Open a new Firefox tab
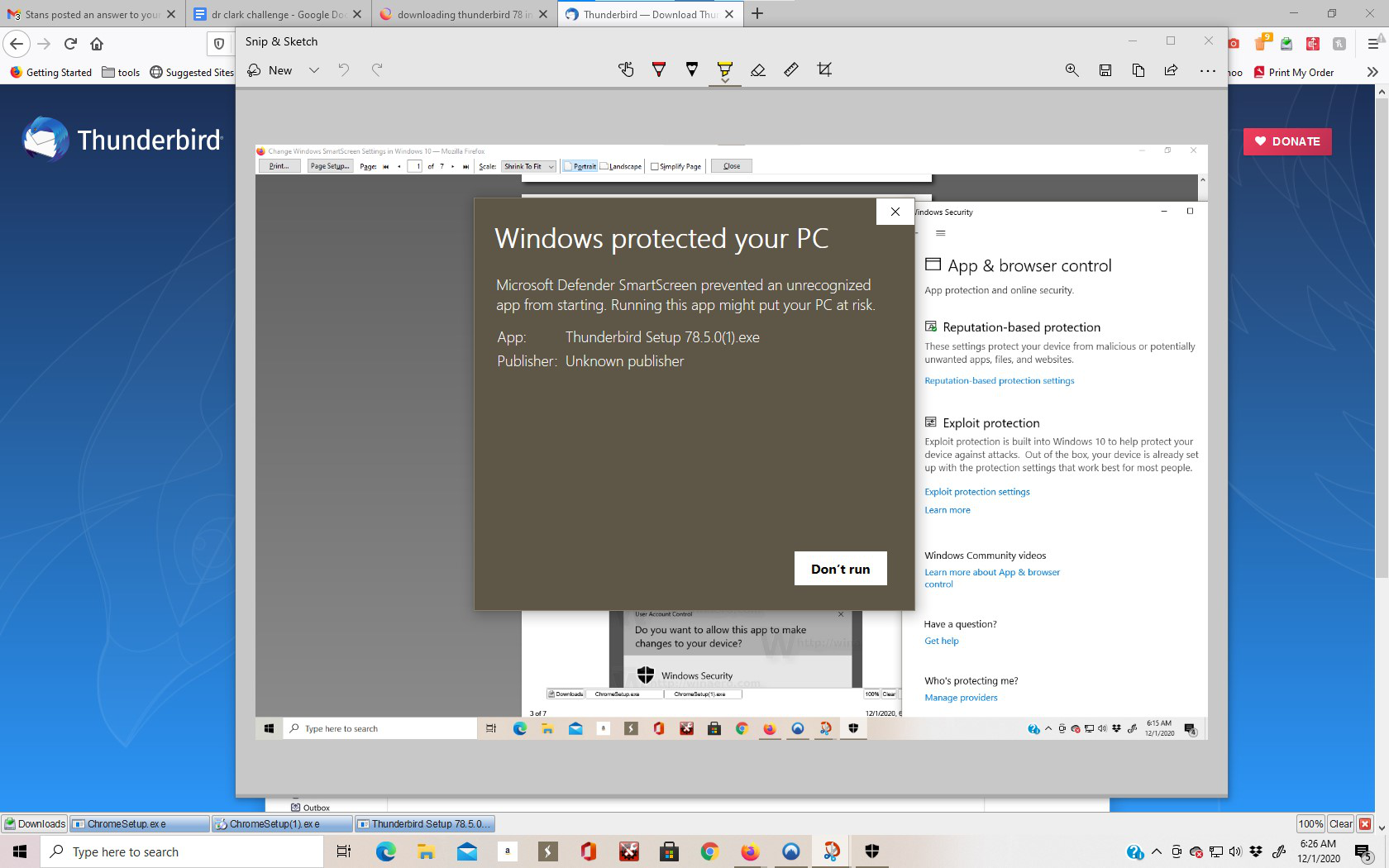Image resolution: width=1389 pixels, height=868 pixels. pos(757,14)
